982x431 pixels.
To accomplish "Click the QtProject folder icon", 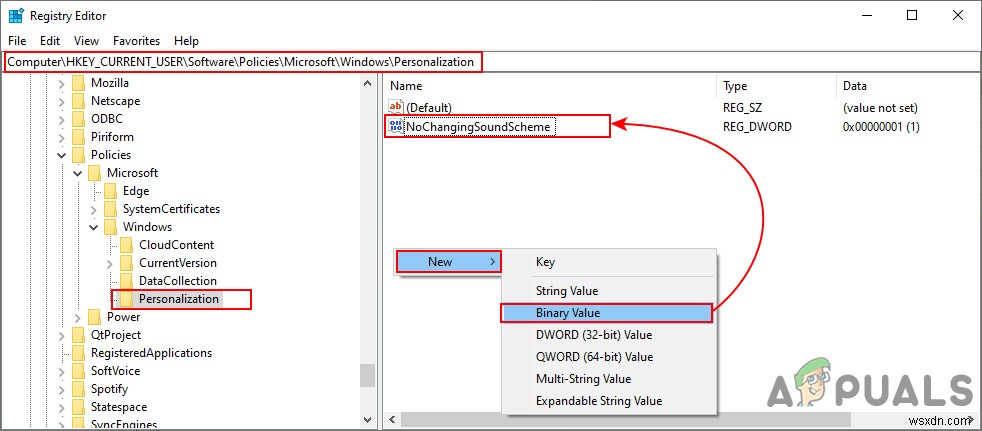I will coord(78,335).
